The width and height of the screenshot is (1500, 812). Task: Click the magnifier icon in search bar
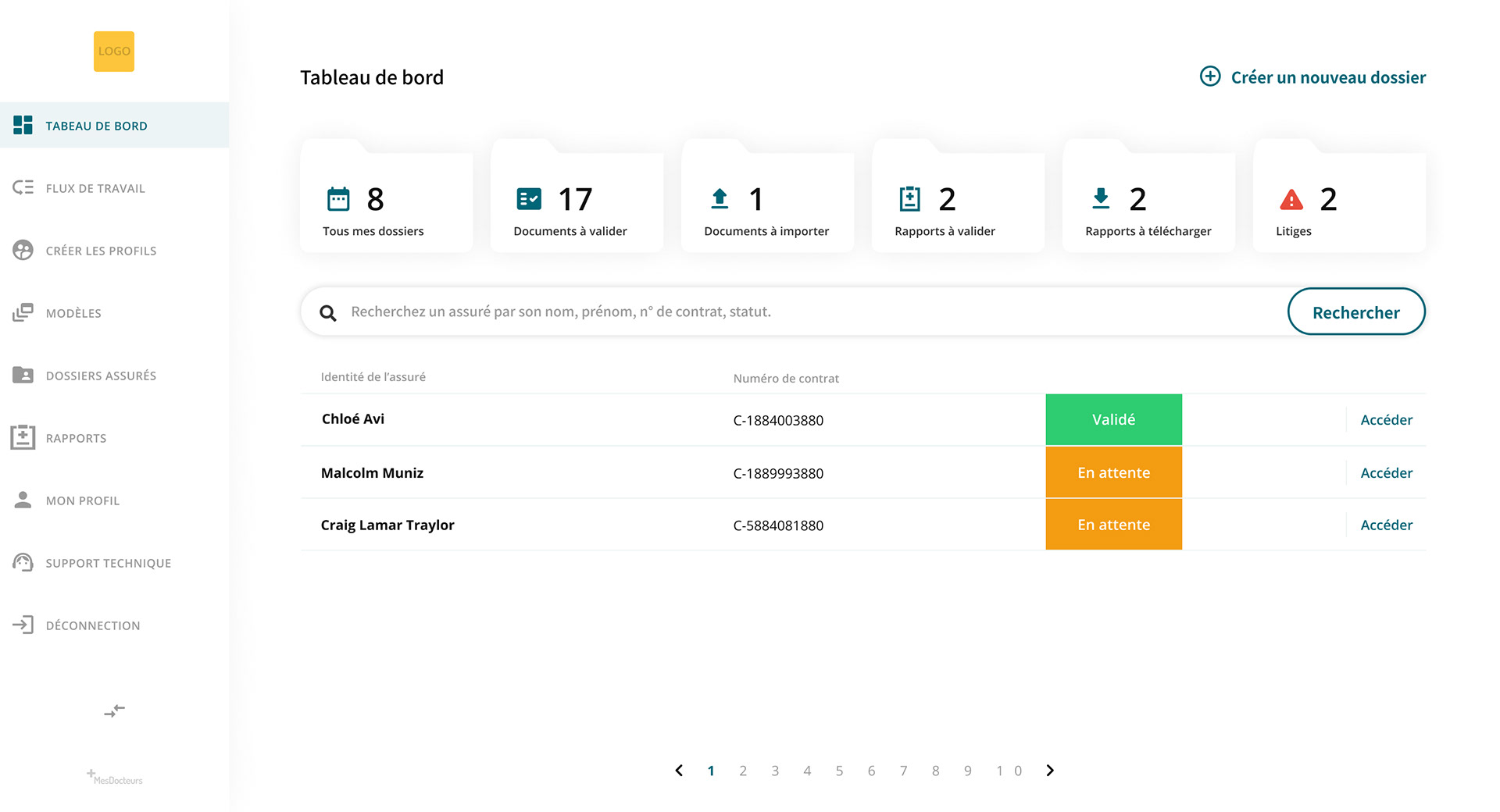click(328, 313)
